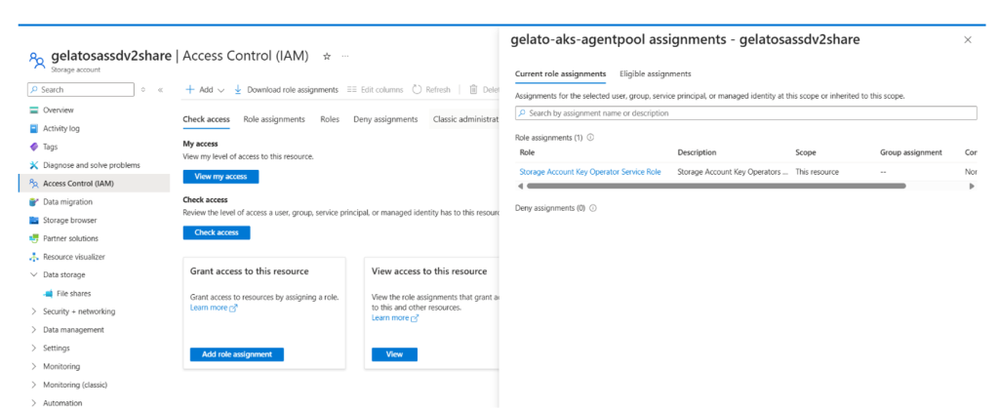Click the Delete trash icon in the toolbar
This screenshot has height=420, width=999.
[473, 90]
